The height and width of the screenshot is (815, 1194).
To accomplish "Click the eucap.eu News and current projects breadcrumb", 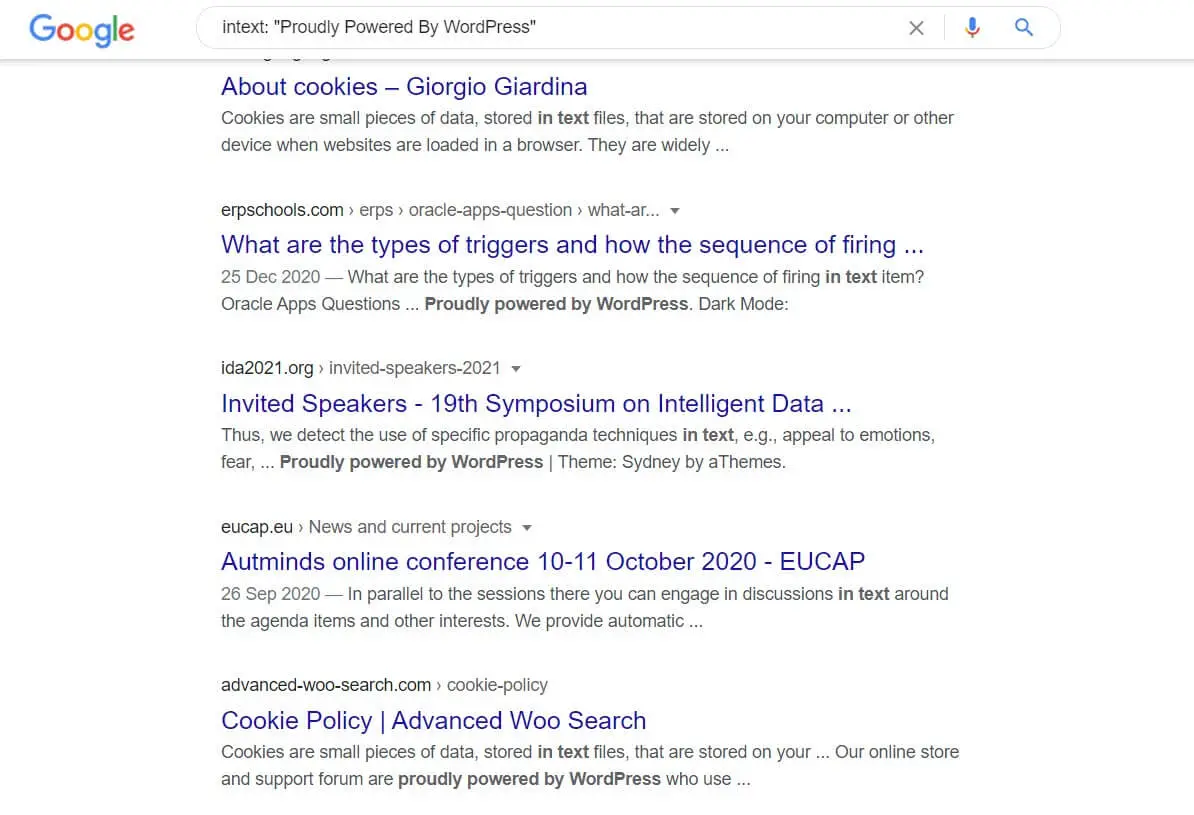I will pos(366,527).
